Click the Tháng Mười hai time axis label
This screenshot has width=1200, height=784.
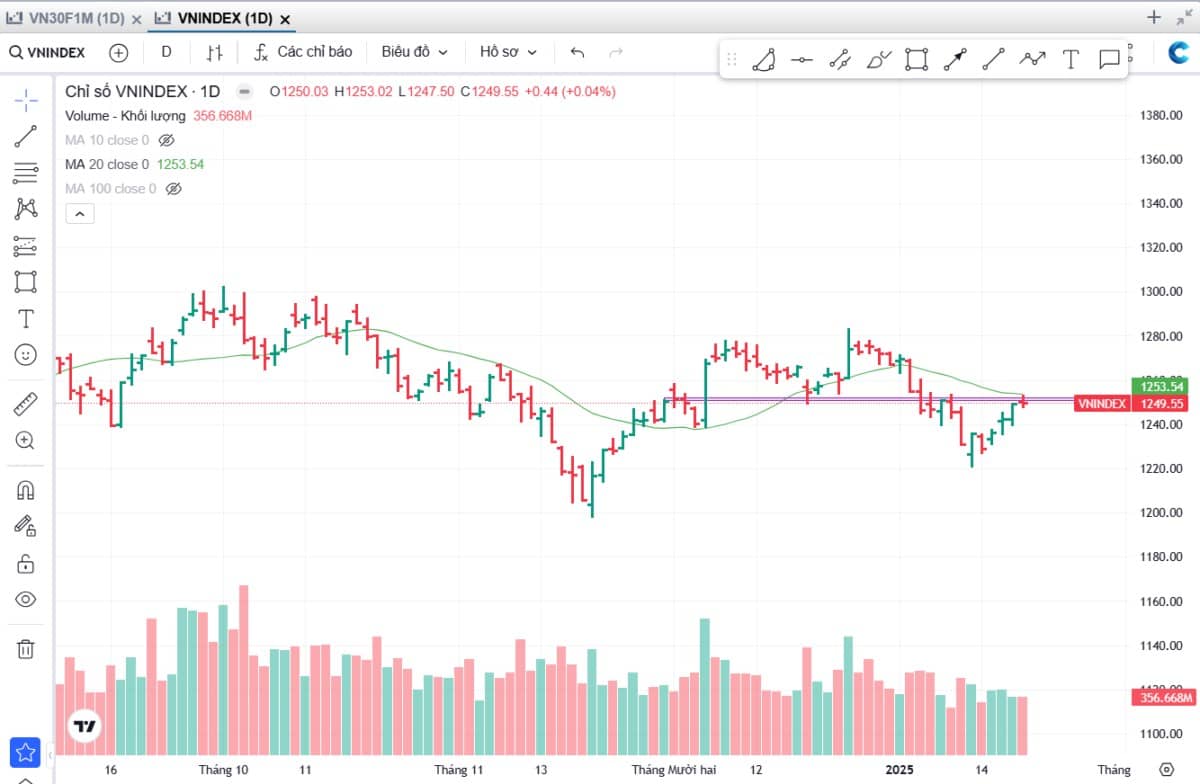pyautogui.click(x=674, y=769)
